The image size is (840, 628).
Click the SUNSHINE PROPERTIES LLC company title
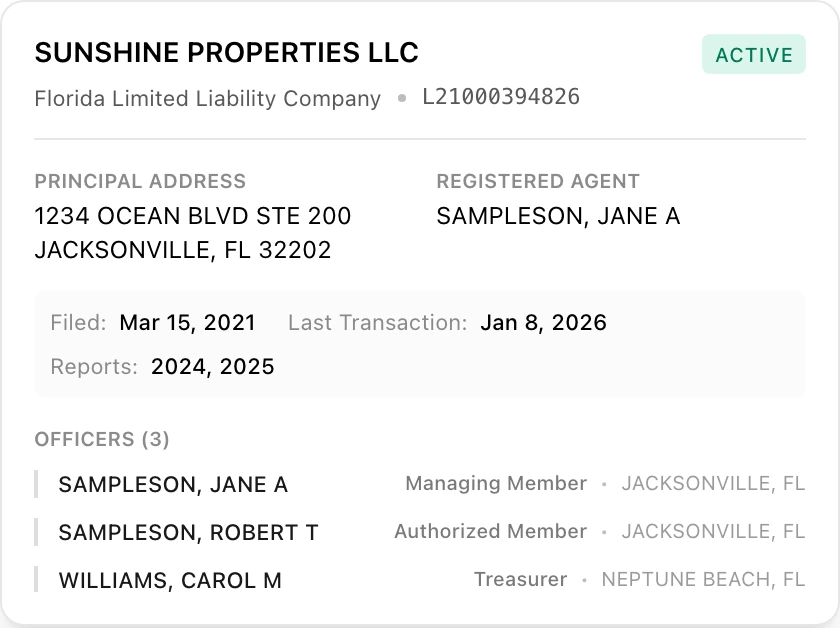226,53
